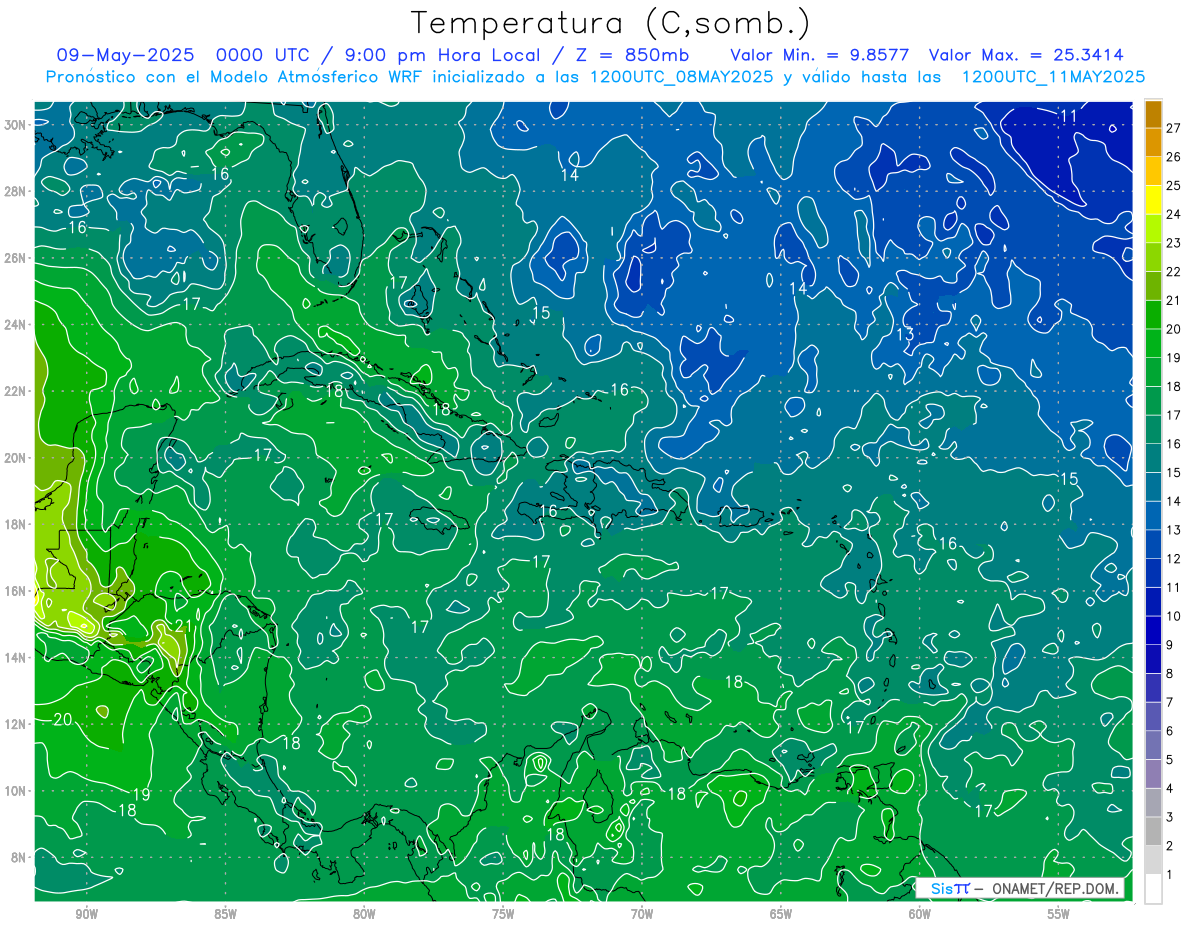Click the "30N" latitude axis label
The height and width of the screenshot is (927, 1200).
point(14,124)
